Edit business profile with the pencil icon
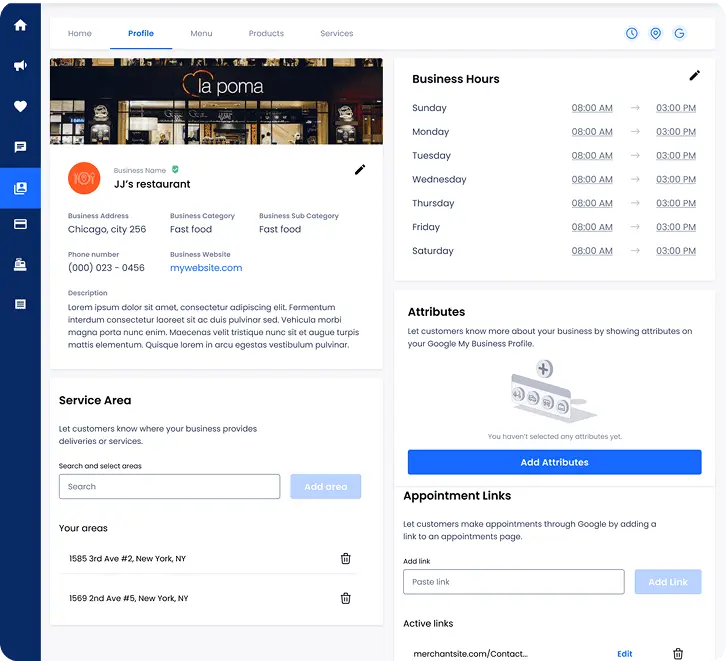Screen dimensions: 726x661 pos(360,170)
